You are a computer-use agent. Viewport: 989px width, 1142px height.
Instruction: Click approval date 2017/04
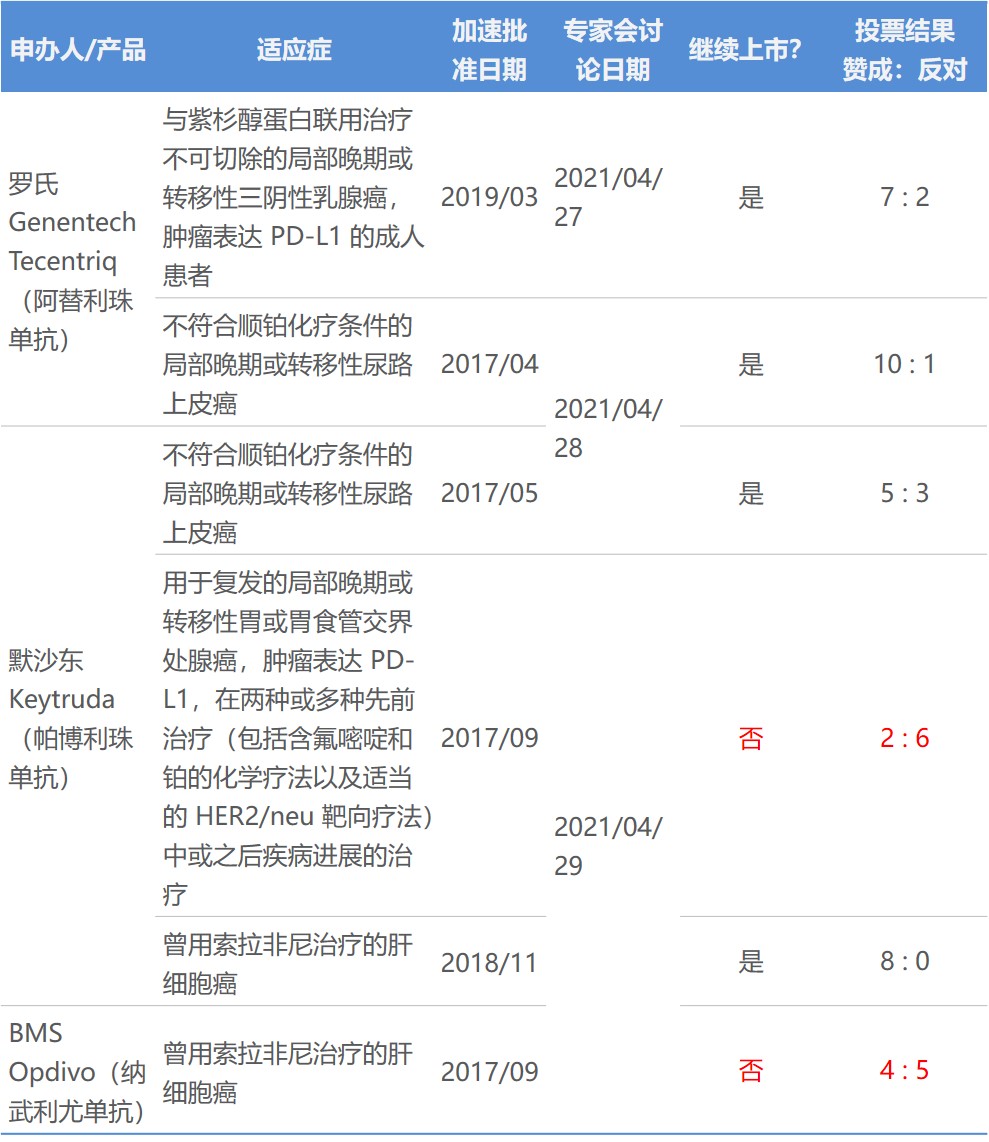coord(489,364)
